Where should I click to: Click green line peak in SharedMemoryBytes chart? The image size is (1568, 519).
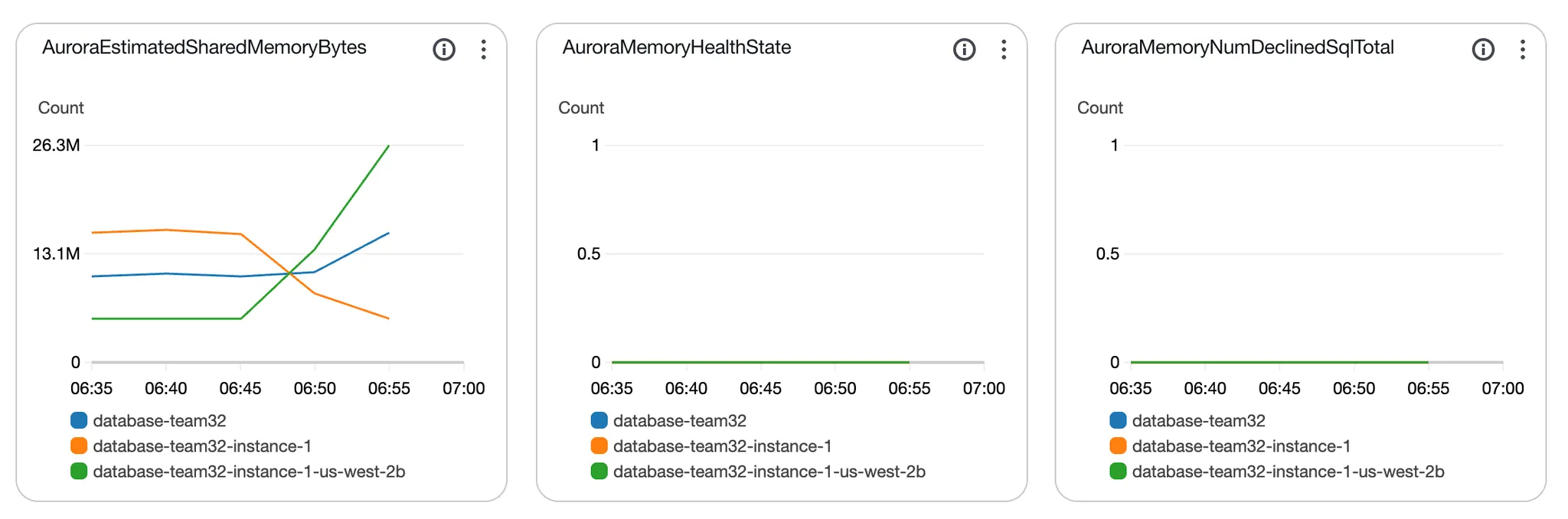[388, 146]
